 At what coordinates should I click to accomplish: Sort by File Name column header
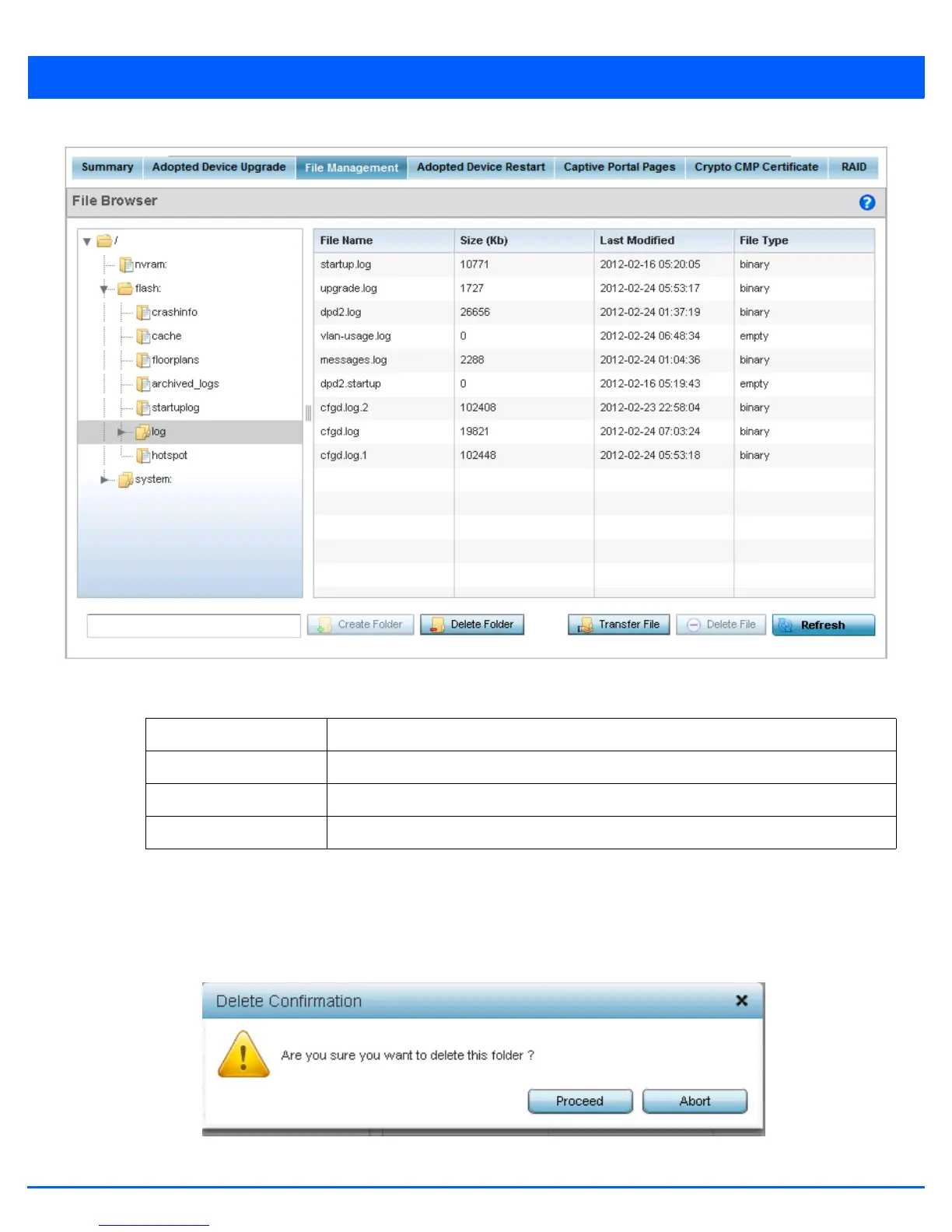coord(383,241)
